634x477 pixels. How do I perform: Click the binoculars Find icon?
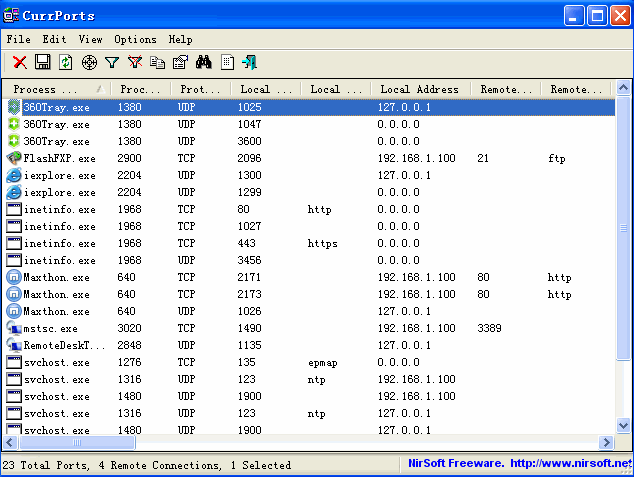pos(203,62)
